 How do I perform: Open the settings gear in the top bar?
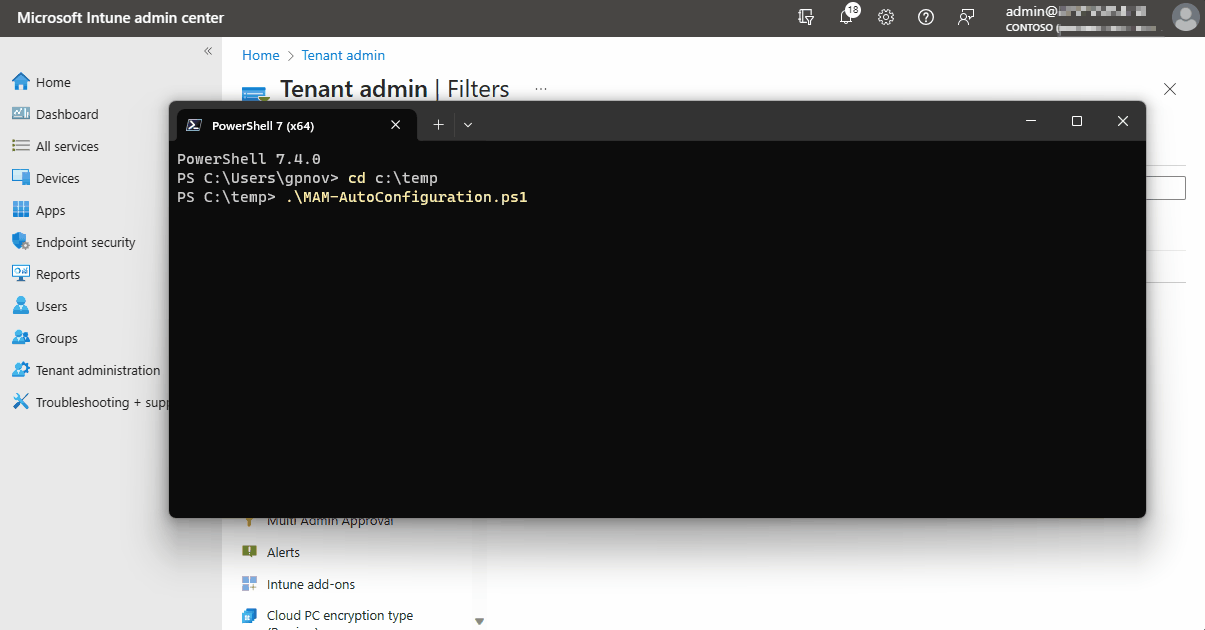point(886,17)
